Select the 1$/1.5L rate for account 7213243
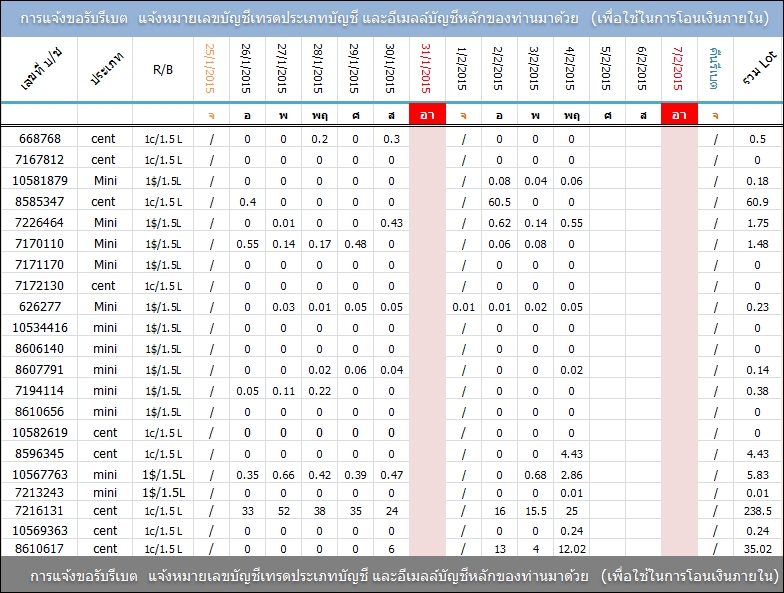Screen dimensions: 784x593 164,492
